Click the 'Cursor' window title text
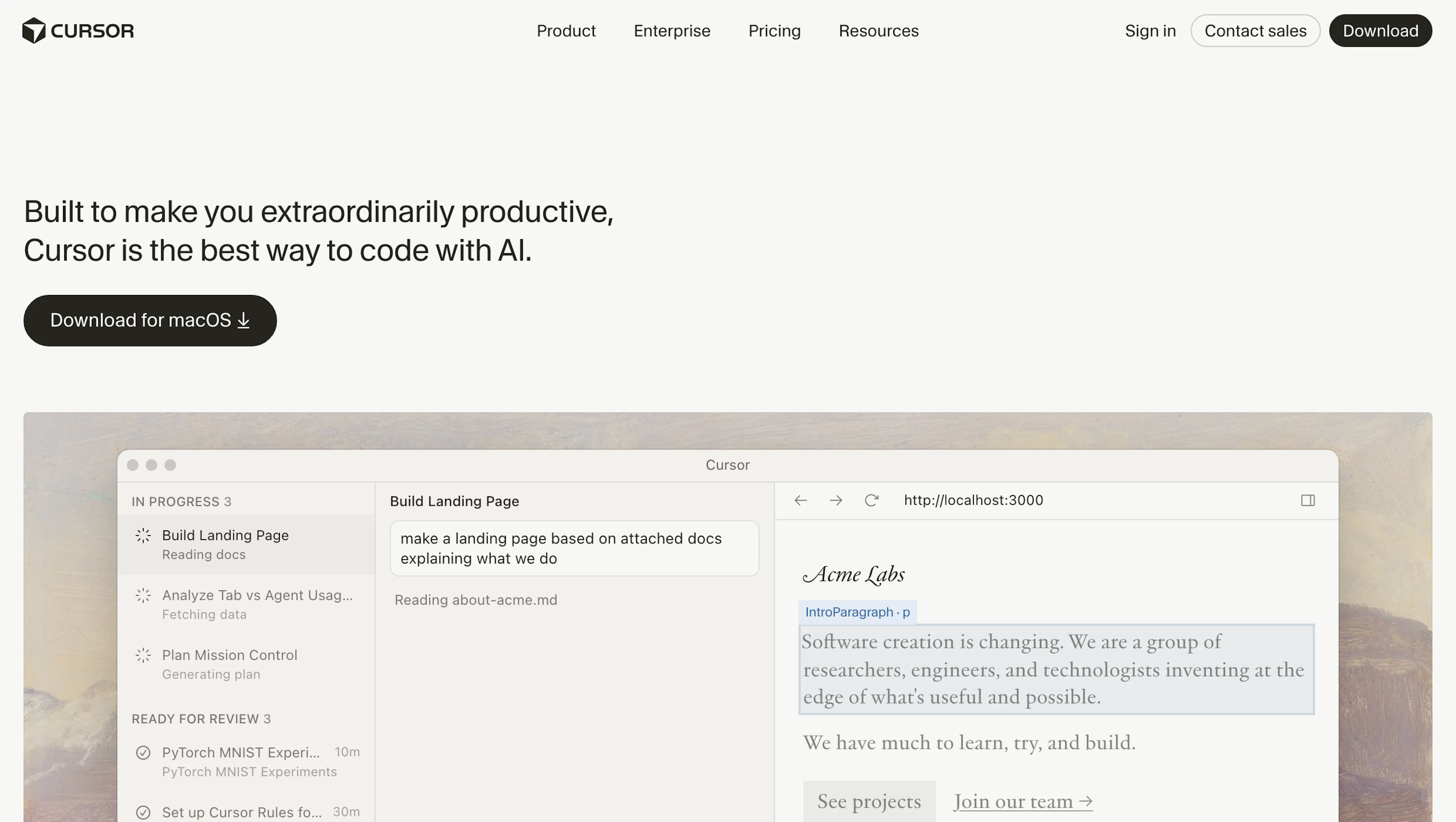 click(x=728, y=465)
